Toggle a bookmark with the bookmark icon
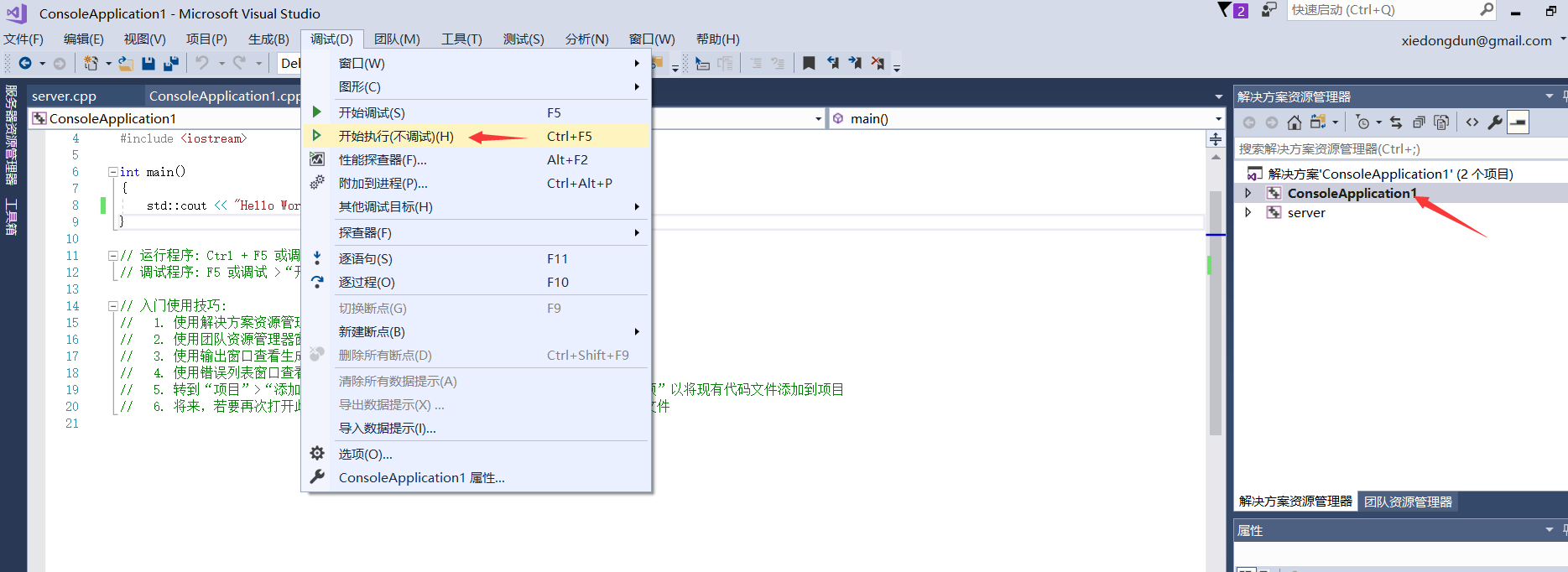 (x=809, y=63)
